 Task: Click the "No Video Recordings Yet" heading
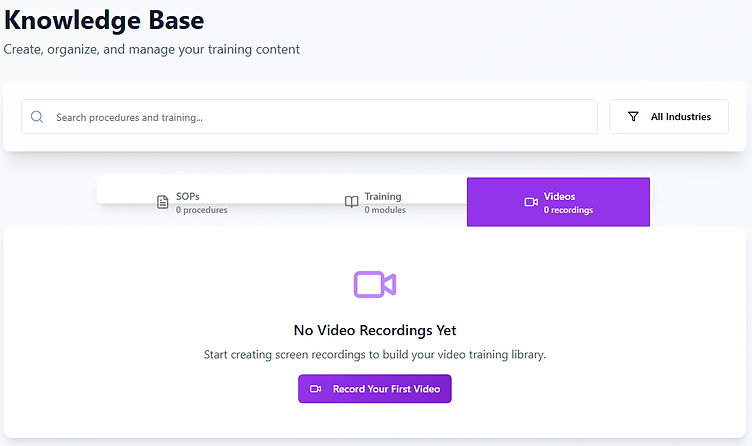(x=375, y=330)
